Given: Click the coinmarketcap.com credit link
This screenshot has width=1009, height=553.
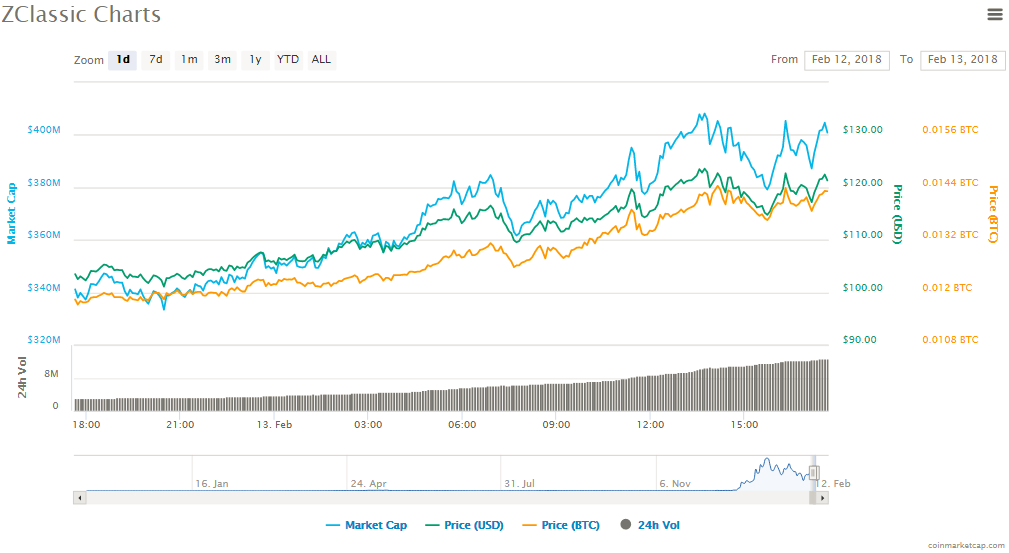Looking at the screenshot, I should coord(966,545).
